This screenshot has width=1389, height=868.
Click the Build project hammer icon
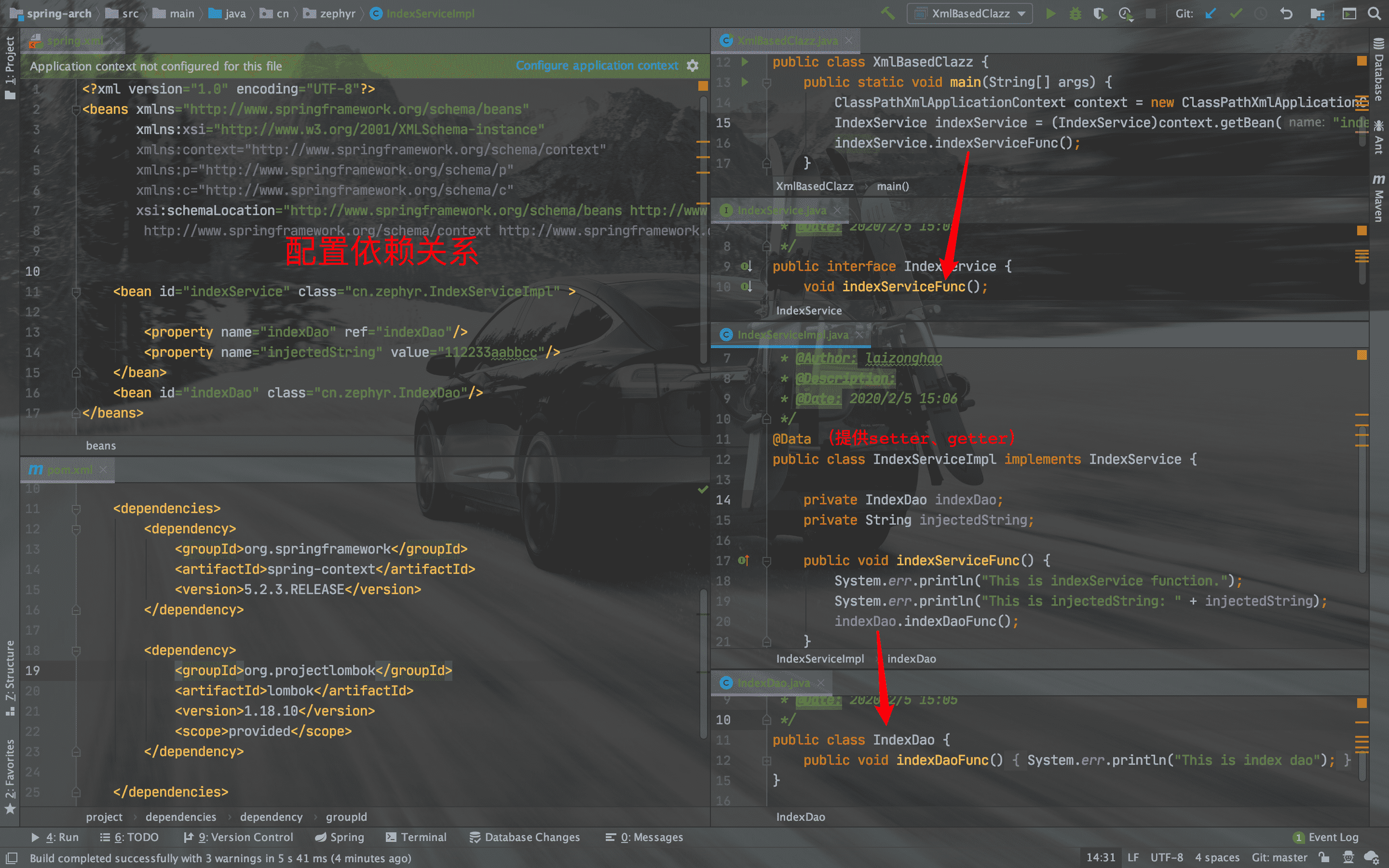point(888,13)
